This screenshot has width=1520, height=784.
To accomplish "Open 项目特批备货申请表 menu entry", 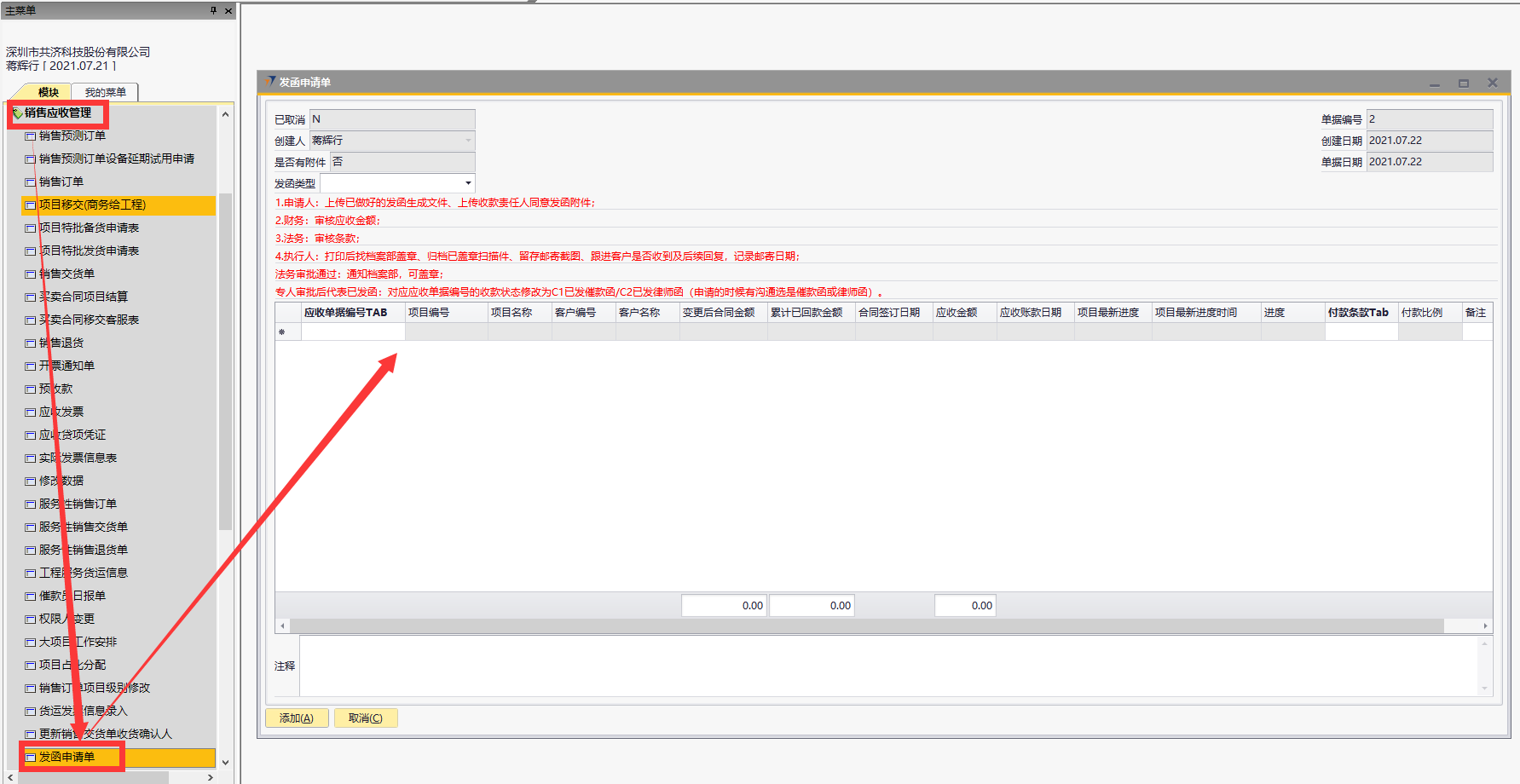I will tap(89, 228).
